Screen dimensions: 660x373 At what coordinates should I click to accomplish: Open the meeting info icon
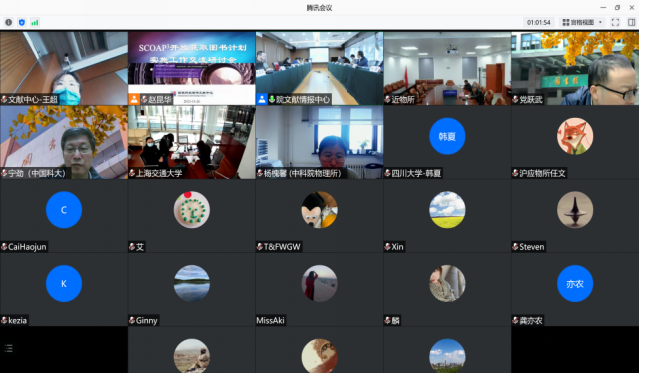[8, 22]
